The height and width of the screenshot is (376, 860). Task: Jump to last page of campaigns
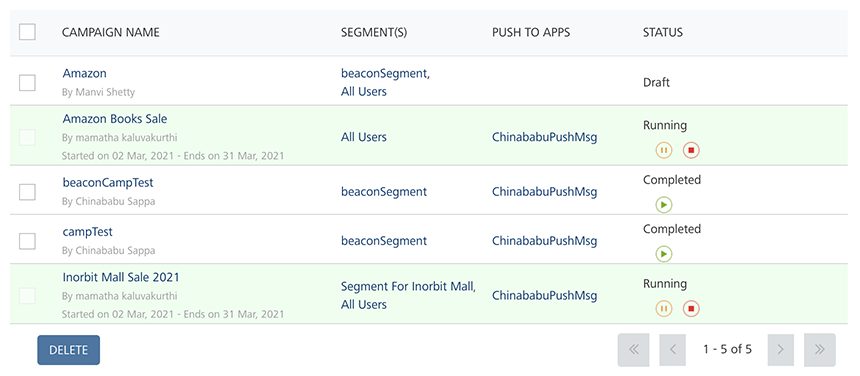(x=820, y=350)
